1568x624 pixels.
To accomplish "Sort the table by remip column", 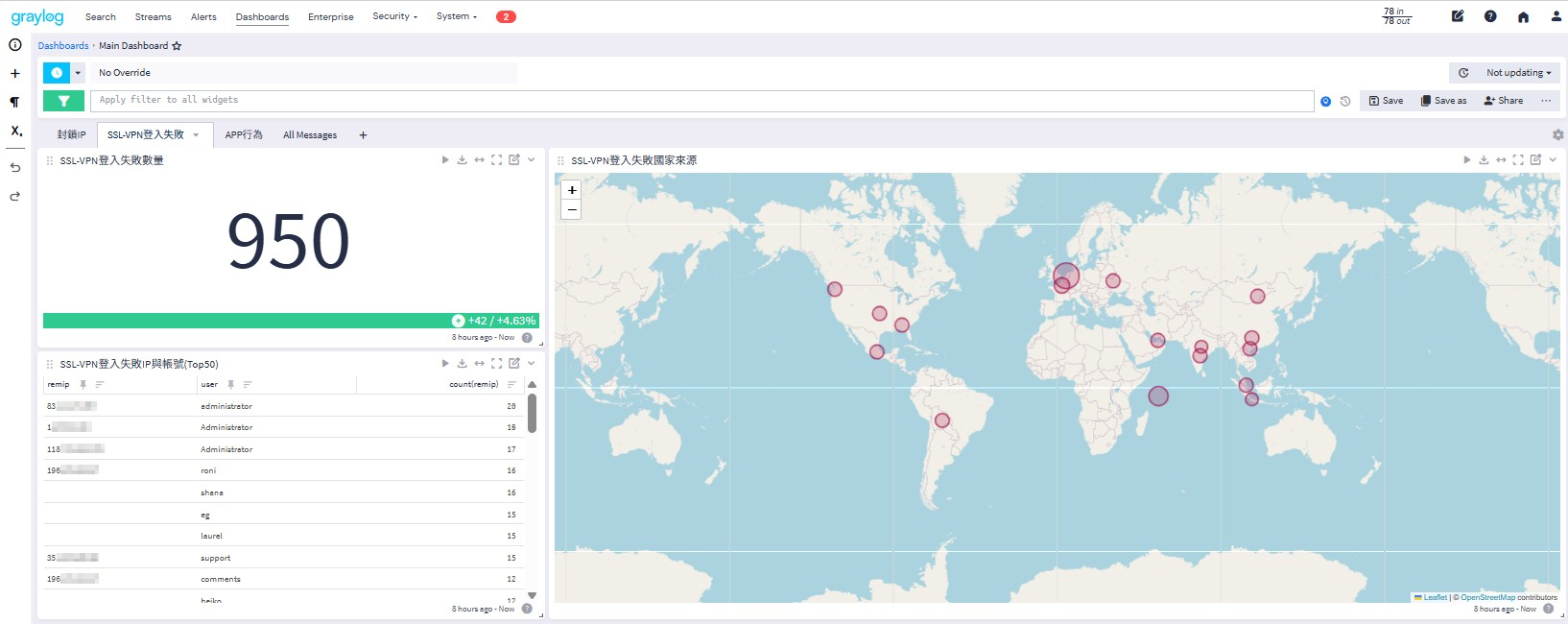I will tap(100, 385).
